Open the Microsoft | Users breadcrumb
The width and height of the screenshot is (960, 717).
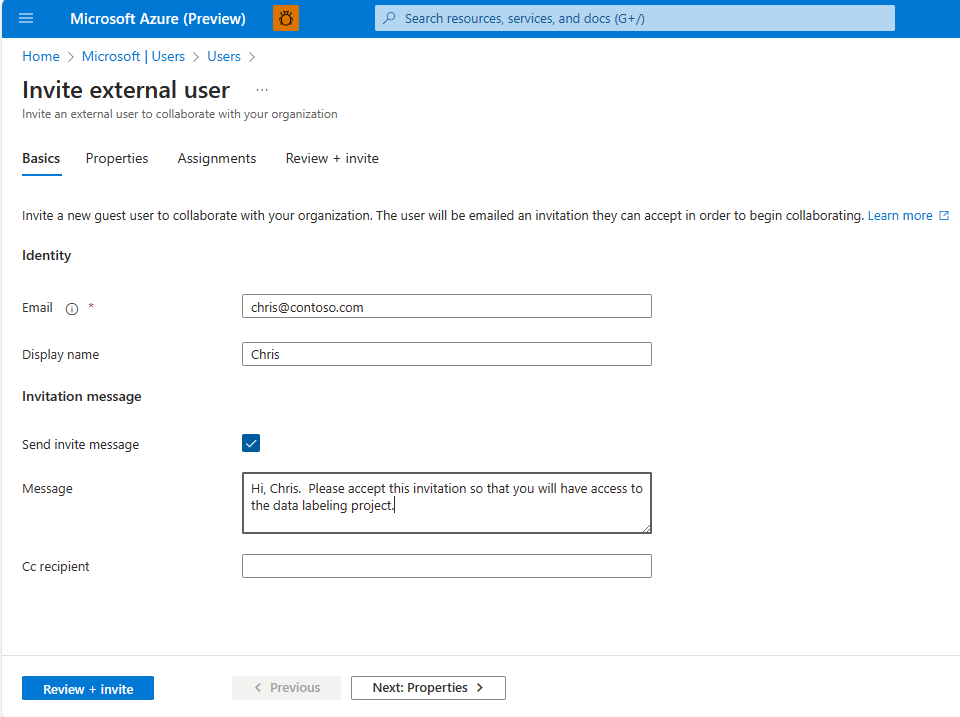[x=133, y=56]
